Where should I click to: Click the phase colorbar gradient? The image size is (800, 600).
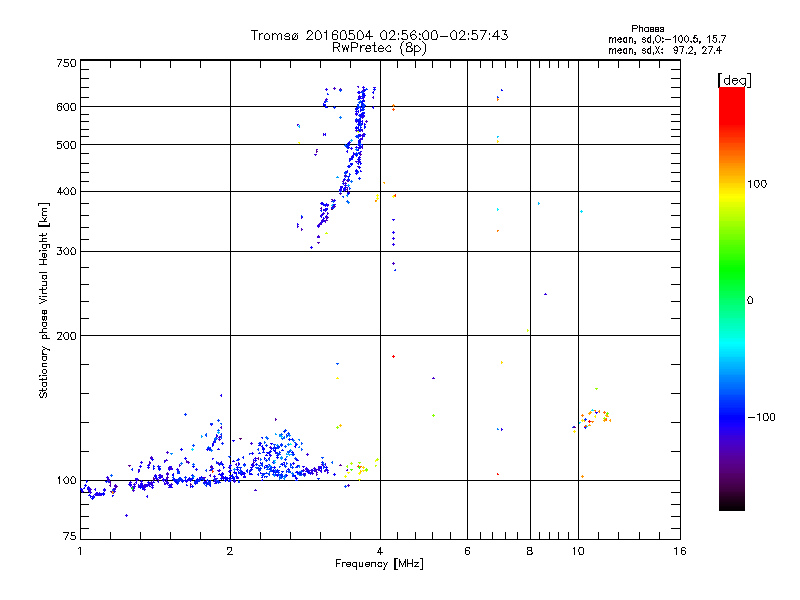(x=732, y=298)
